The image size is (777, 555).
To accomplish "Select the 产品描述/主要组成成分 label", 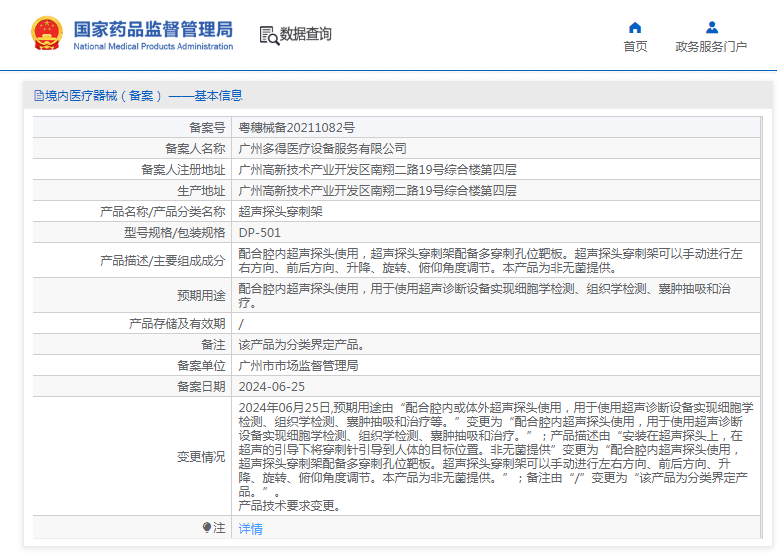I will click(163, 261).
